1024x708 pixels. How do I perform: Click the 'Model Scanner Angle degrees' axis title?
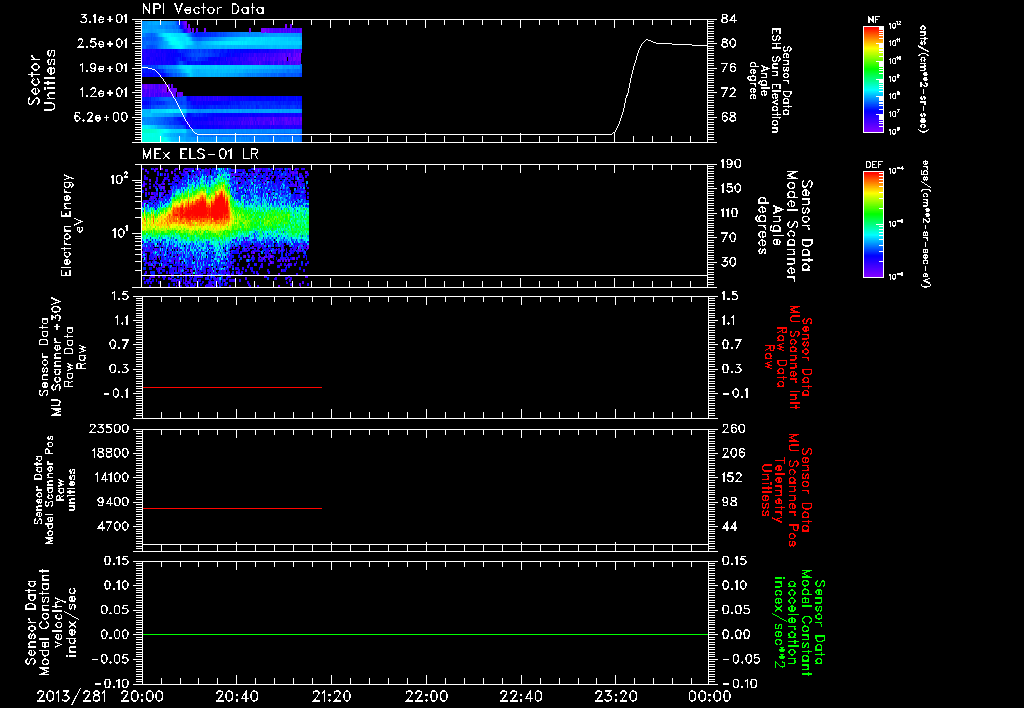pos(784,226)
